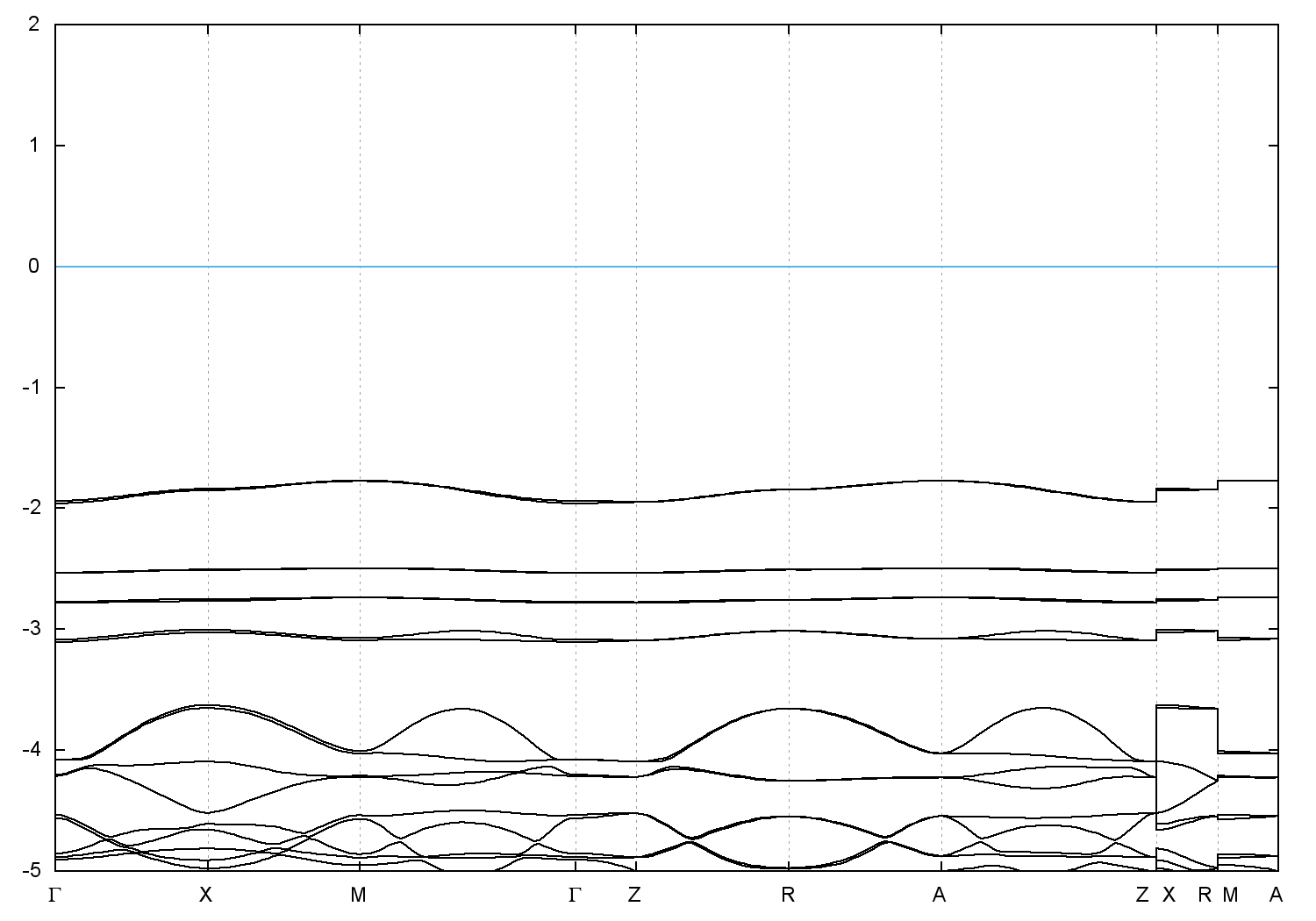Click the y-axis tick label -3

[x=32, y=629]
